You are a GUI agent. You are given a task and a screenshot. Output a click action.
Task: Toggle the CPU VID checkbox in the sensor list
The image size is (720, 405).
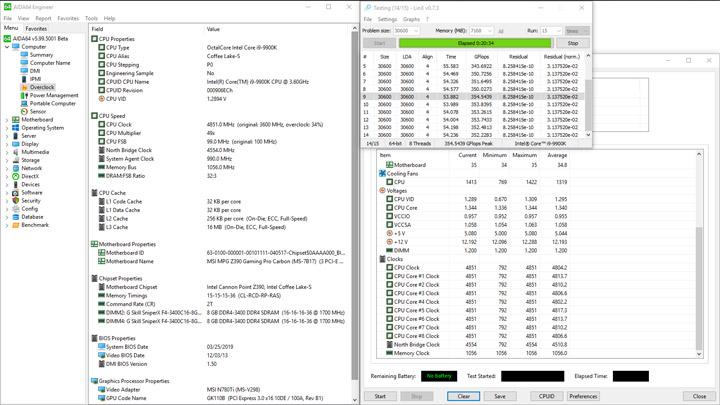pos(389,199)
